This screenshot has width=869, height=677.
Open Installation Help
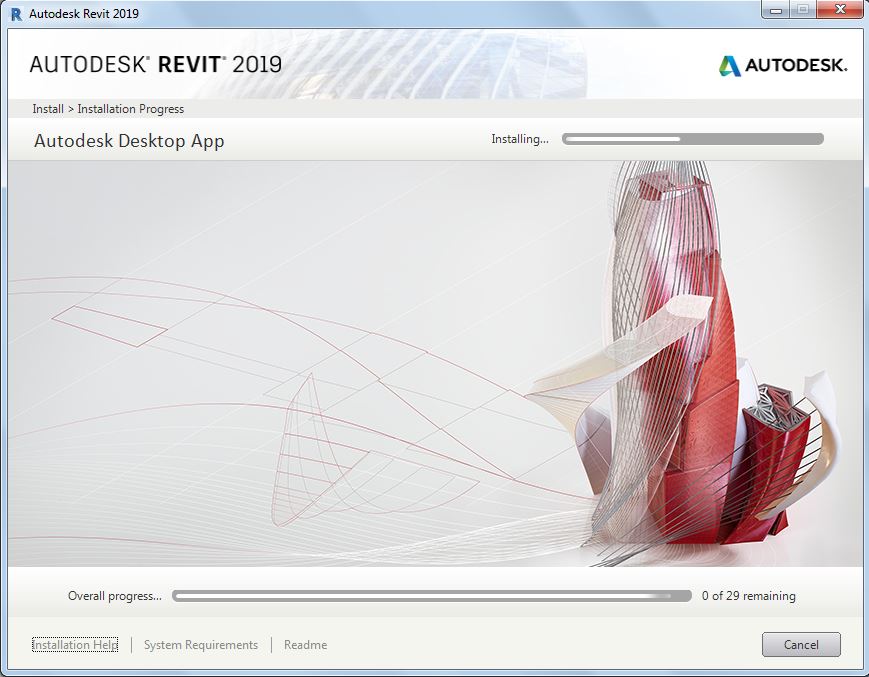74,644
